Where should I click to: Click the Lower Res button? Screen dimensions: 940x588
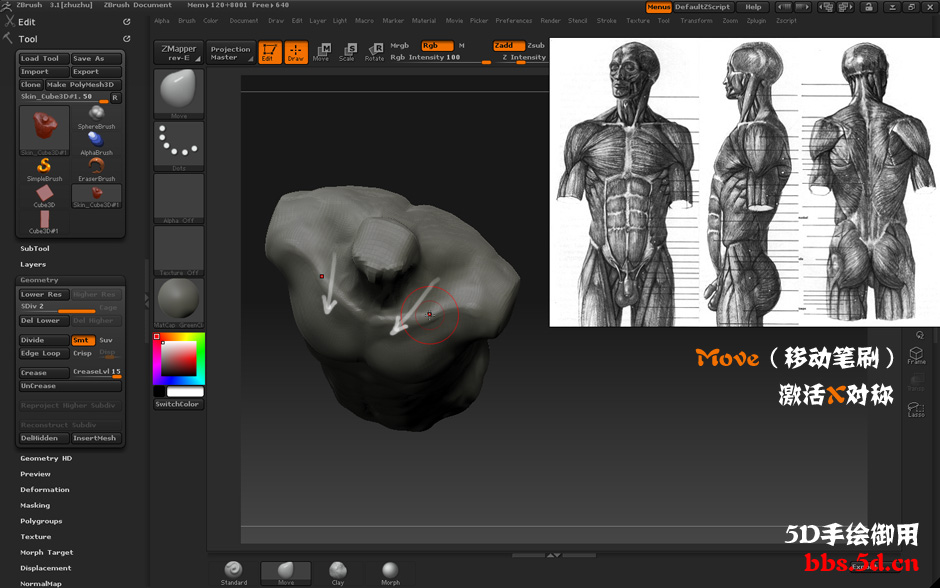44,294
